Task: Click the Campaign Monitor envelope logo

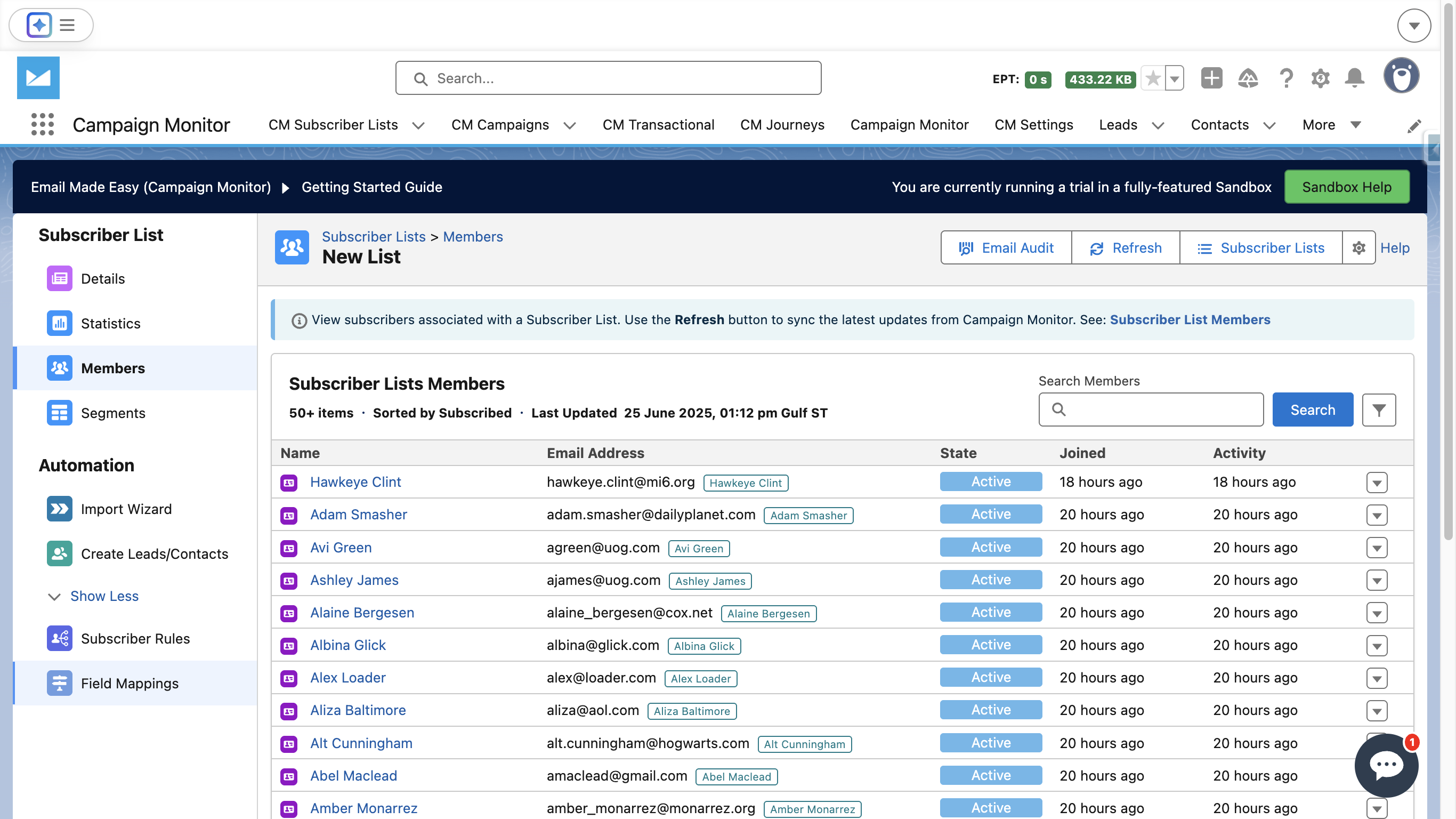Action: pos(38,77)
